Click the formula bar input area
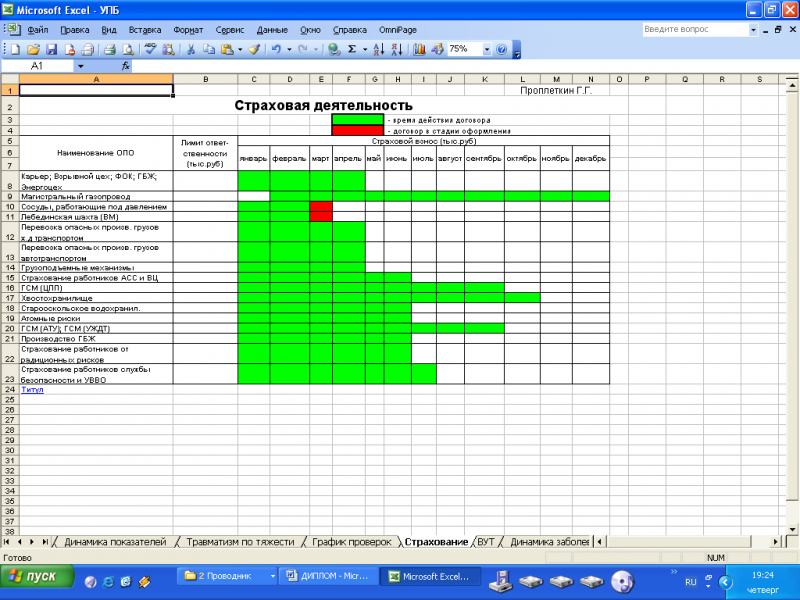 [x=459, y=66]
